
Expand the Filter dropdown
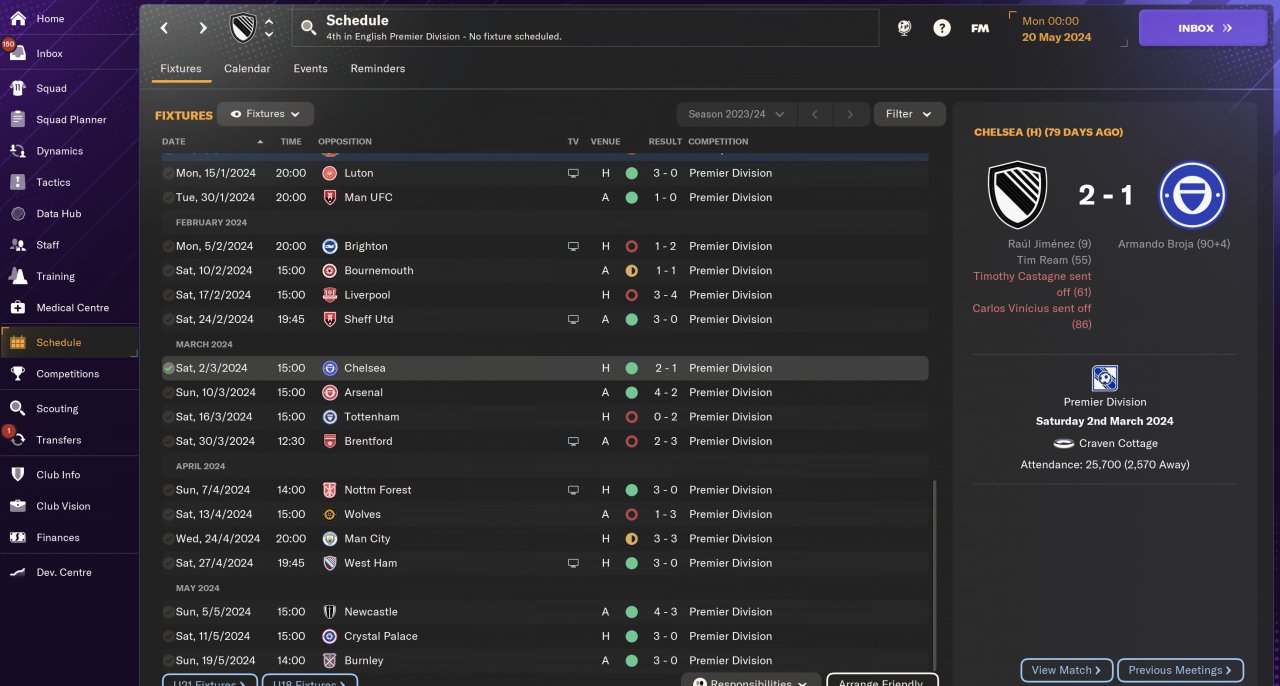click(x=909, y=114)
